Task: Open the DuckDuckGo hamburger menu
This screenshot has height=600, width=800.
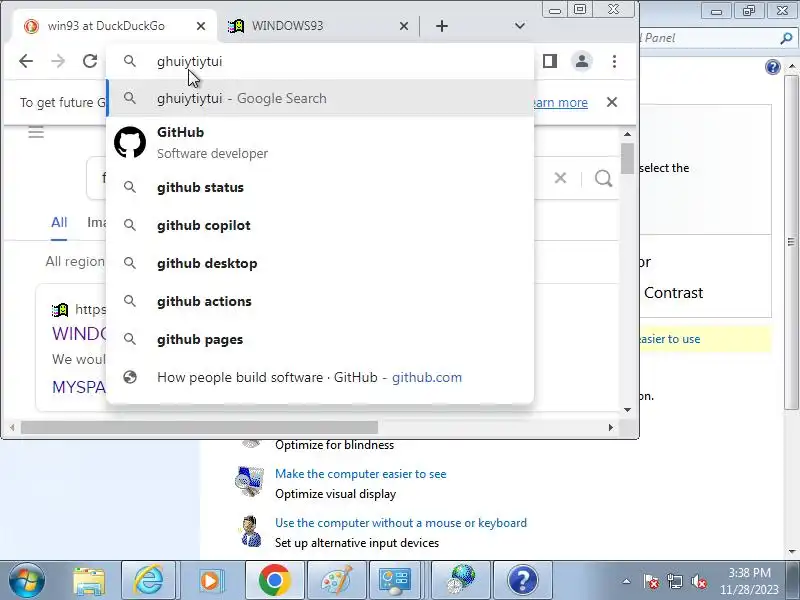Action: [36, 133]
